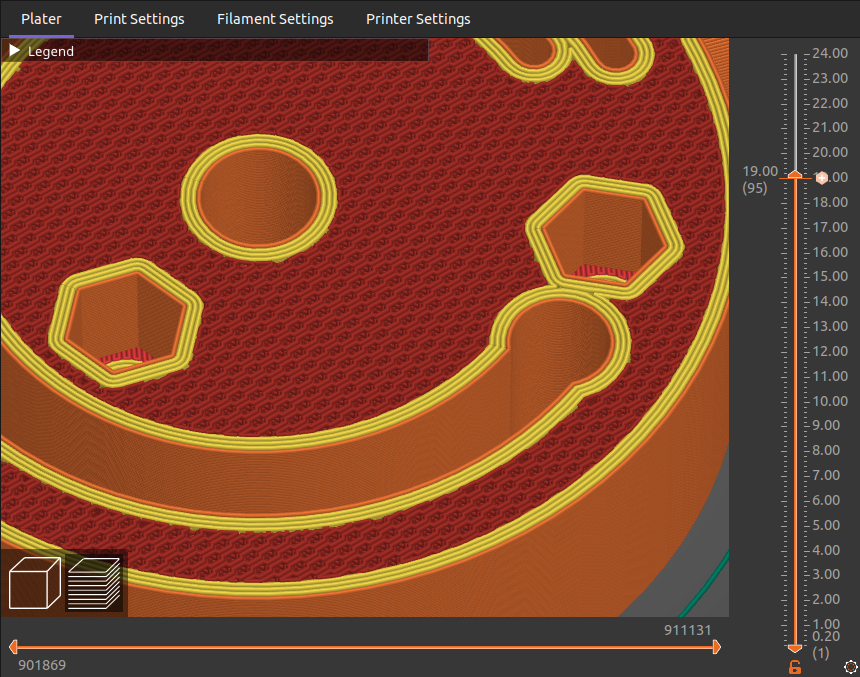Click the middle of the horizontal slider track
The height and width of the screenshot is (677, 860).
(363, 647)
